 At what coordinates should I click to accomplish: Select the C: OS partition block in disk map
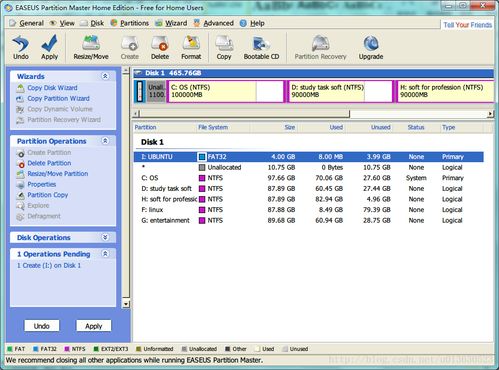(x=226, y=91)
